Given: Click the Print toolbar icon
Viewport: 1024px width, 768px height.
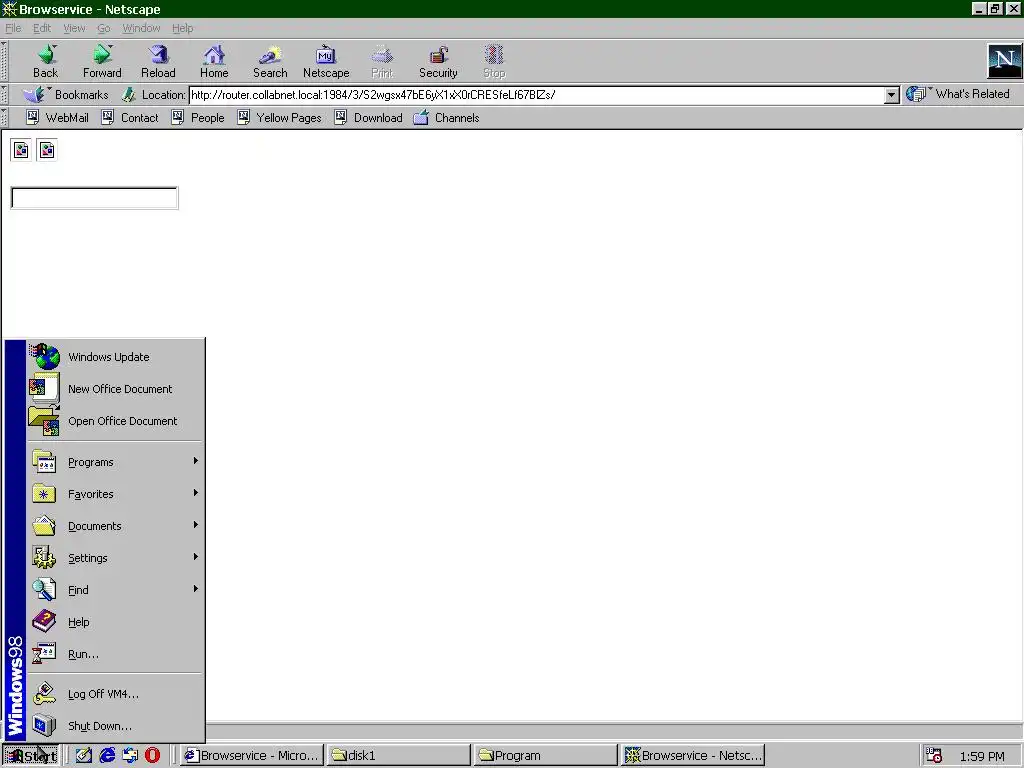Looking at the screenshot, I should (x=382, y=61).
